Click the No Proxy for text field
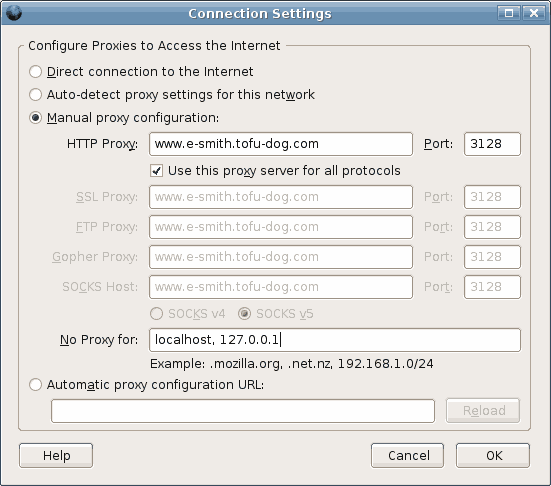551x486 pixels. pyautogui.click(x=335, y=340)
